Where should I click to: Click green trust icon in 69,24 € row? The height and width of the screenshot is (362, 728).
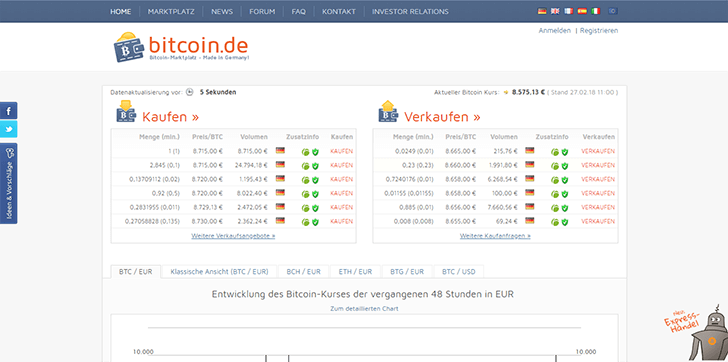click(x=555, y=222)
